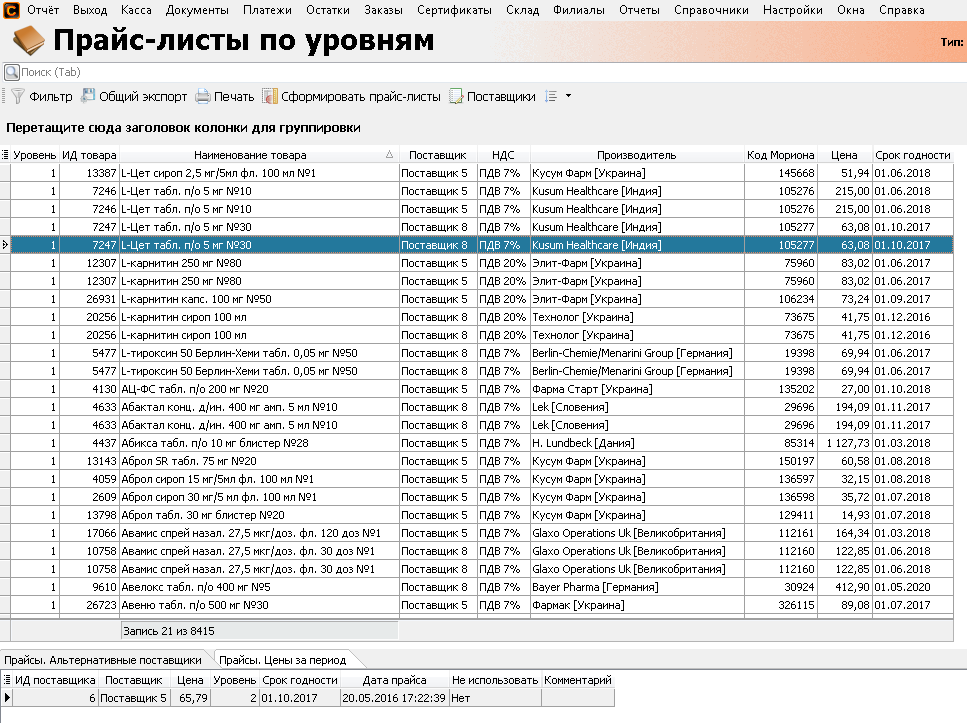Select the Авелокс табл. п/о 400 мг row
Image resolution: width=967 pixels, height=723 pixels.
pos(258,587)
